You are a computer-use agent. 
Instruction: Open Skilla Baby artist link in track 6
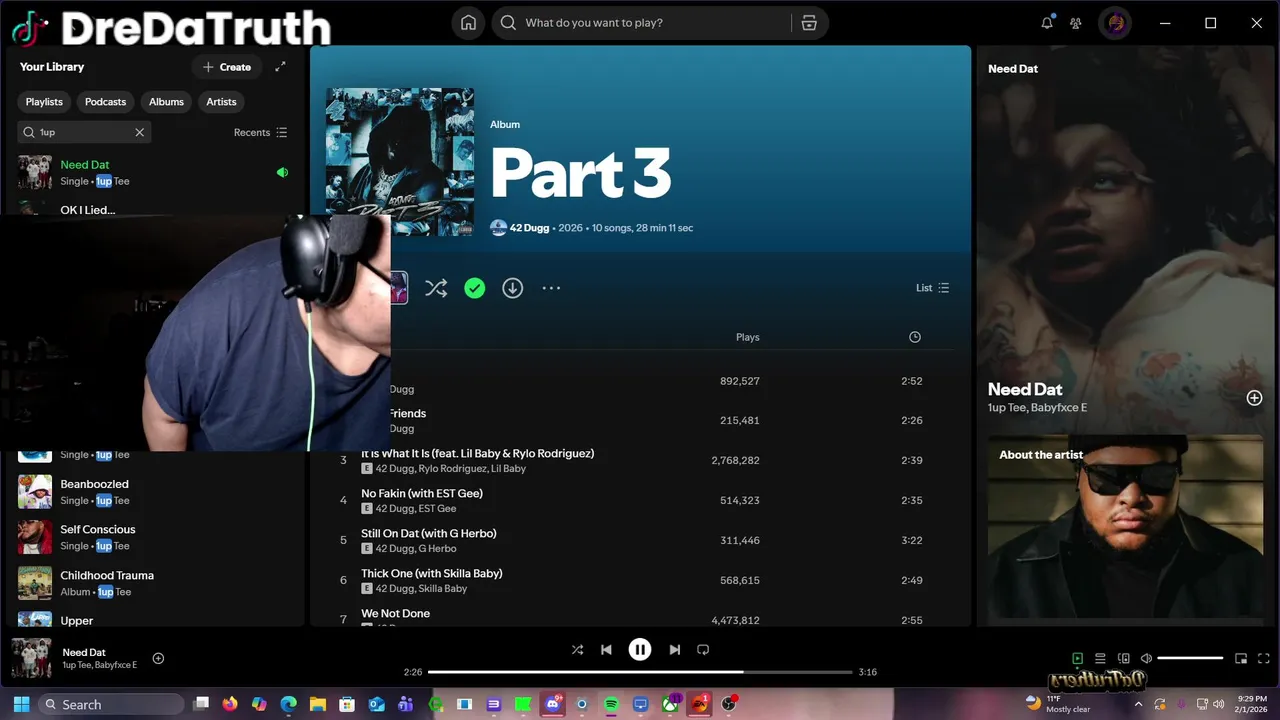442,589
